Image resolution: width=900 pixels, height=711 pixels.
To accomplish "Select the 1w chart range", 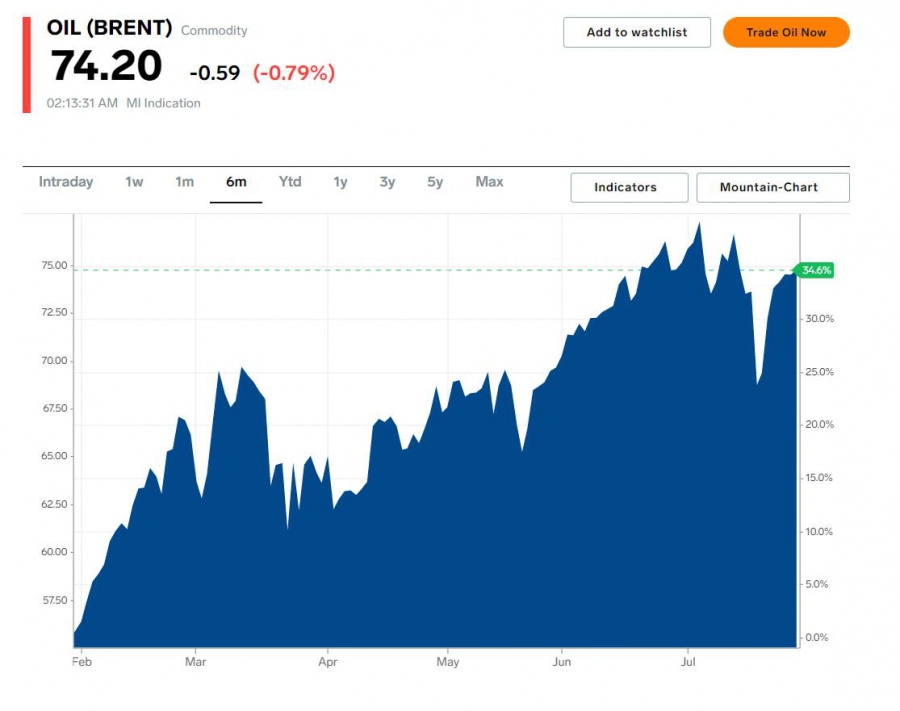I will (x=134, y=182).
